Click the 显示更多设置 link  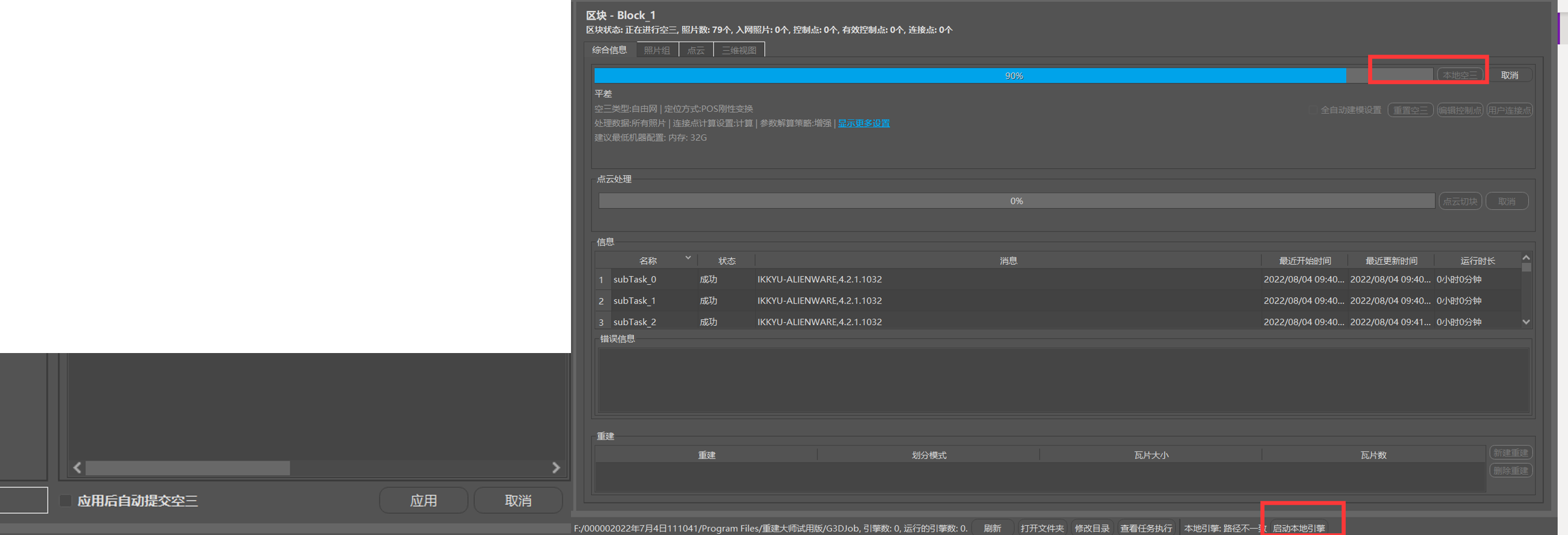click(863, 123)
